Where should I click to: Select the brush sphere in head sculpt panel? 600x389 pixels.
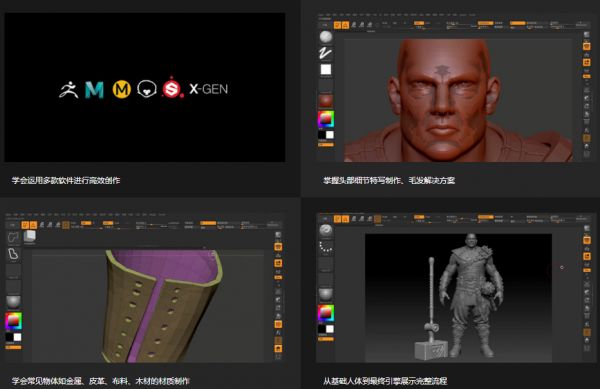coord(326,37)
